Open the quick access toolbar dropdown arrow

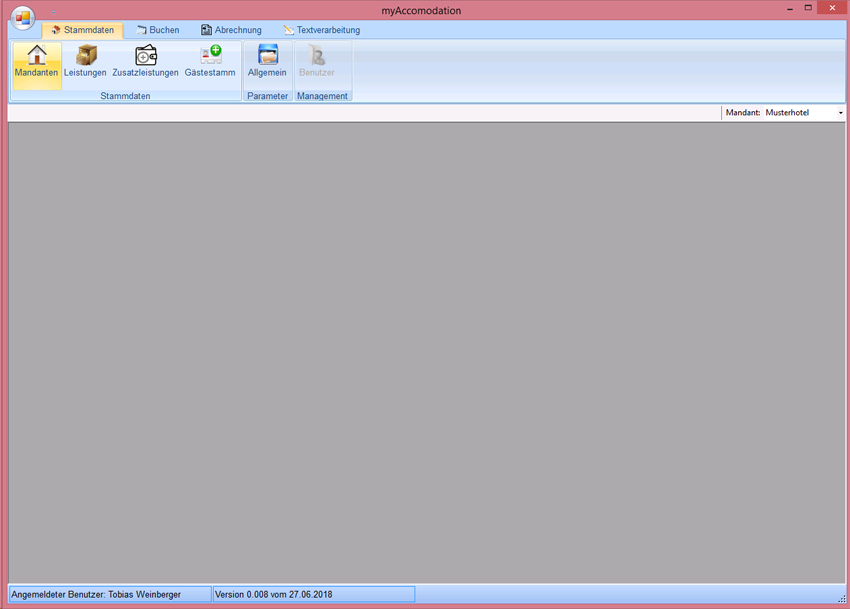tap(53, 11)
